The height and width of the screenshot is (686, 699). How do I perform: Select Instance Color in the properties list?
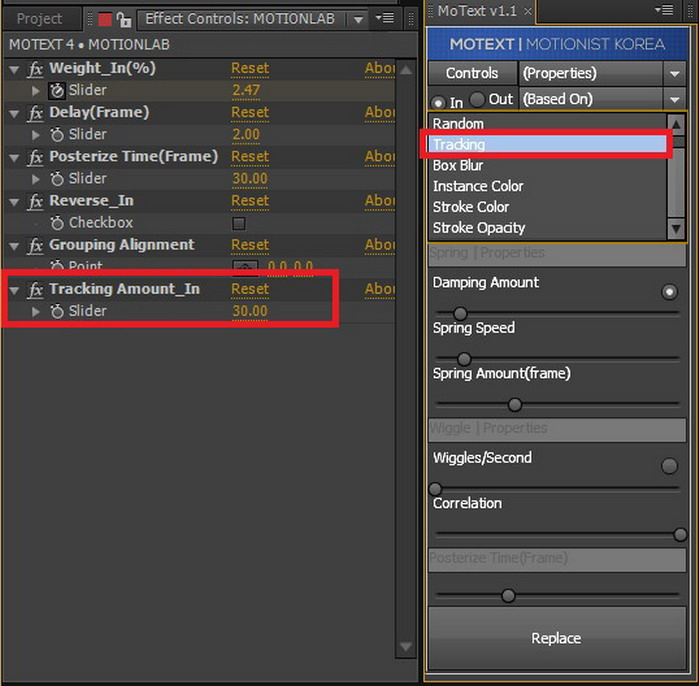point(547,186)
